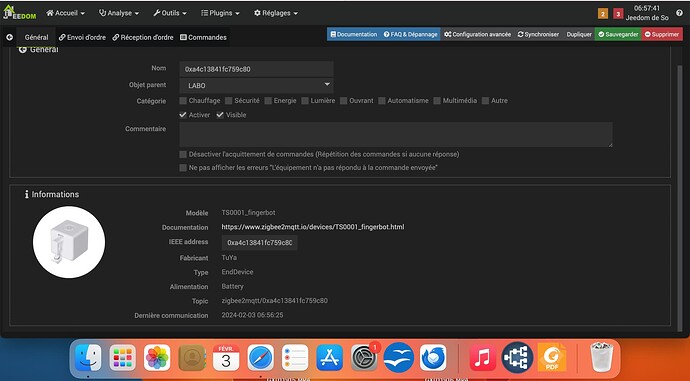Open Calendar in the dock
Viewport: 690px width, 381px height.
(226, 357)
